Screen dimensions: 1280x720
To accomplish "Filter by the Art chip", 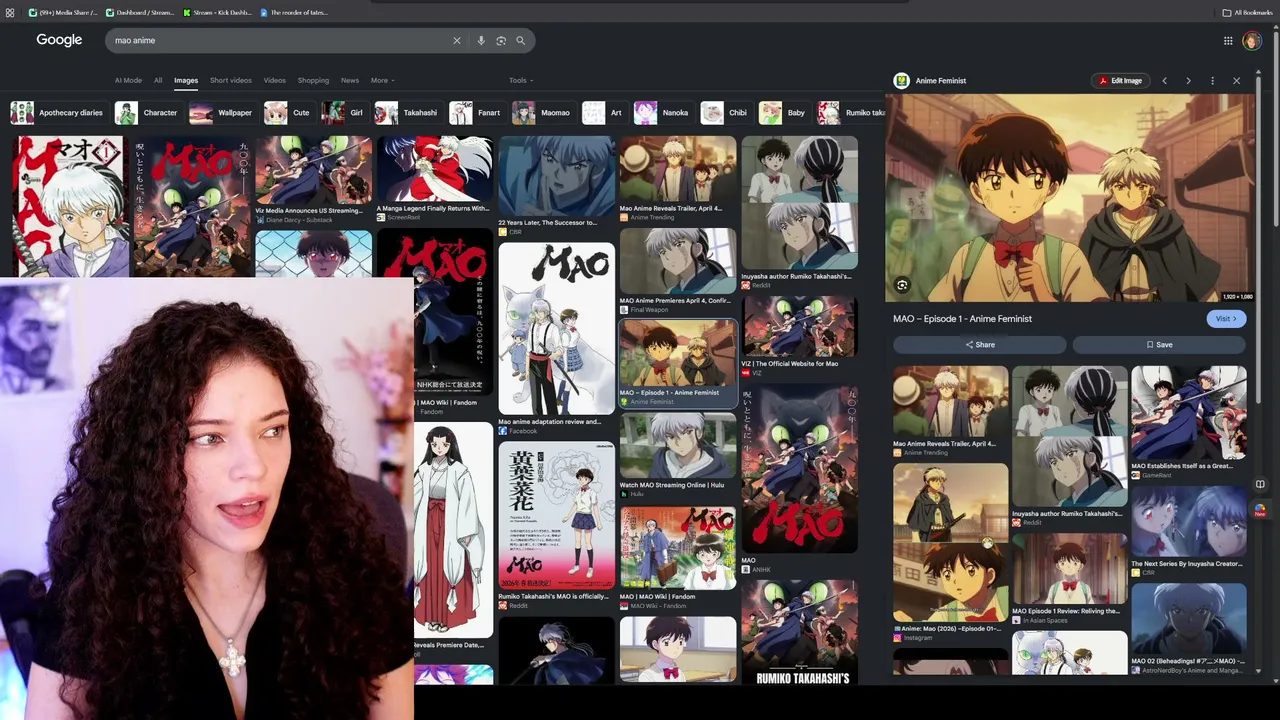I will click(x=603, y=113).
